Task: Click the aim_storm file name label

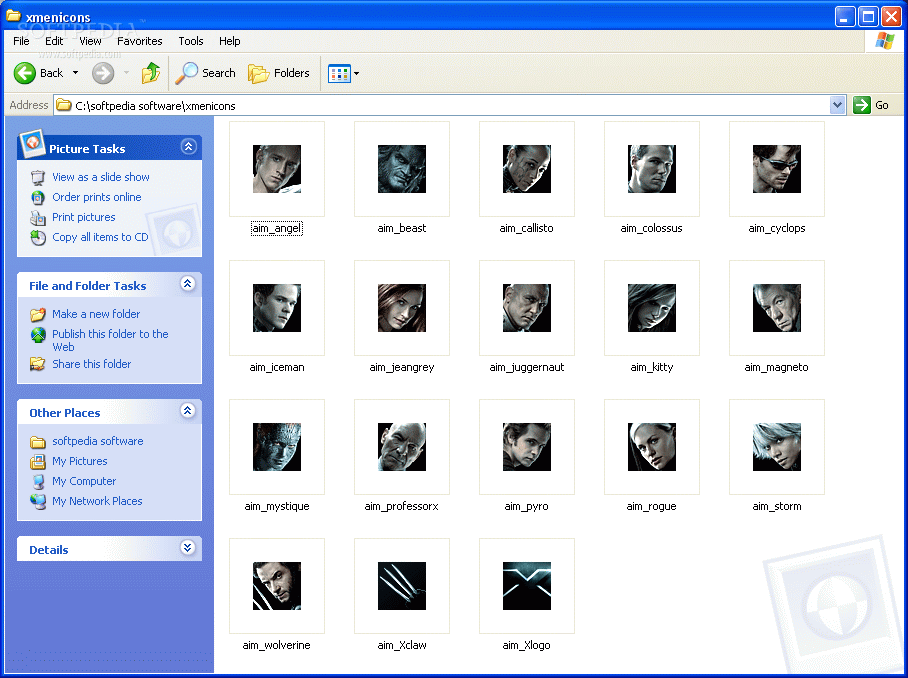Action: (x=777, y=506)
